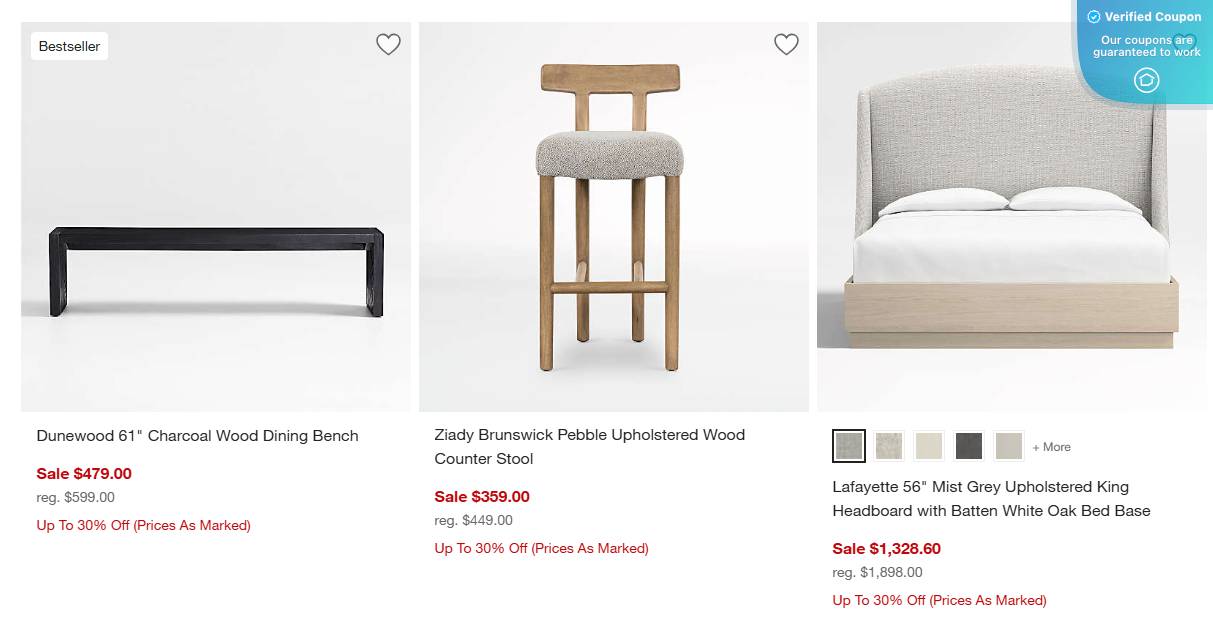
Task: Click 'Up To 30% Off' under the headboard
Action: click(x=938, y=600)
